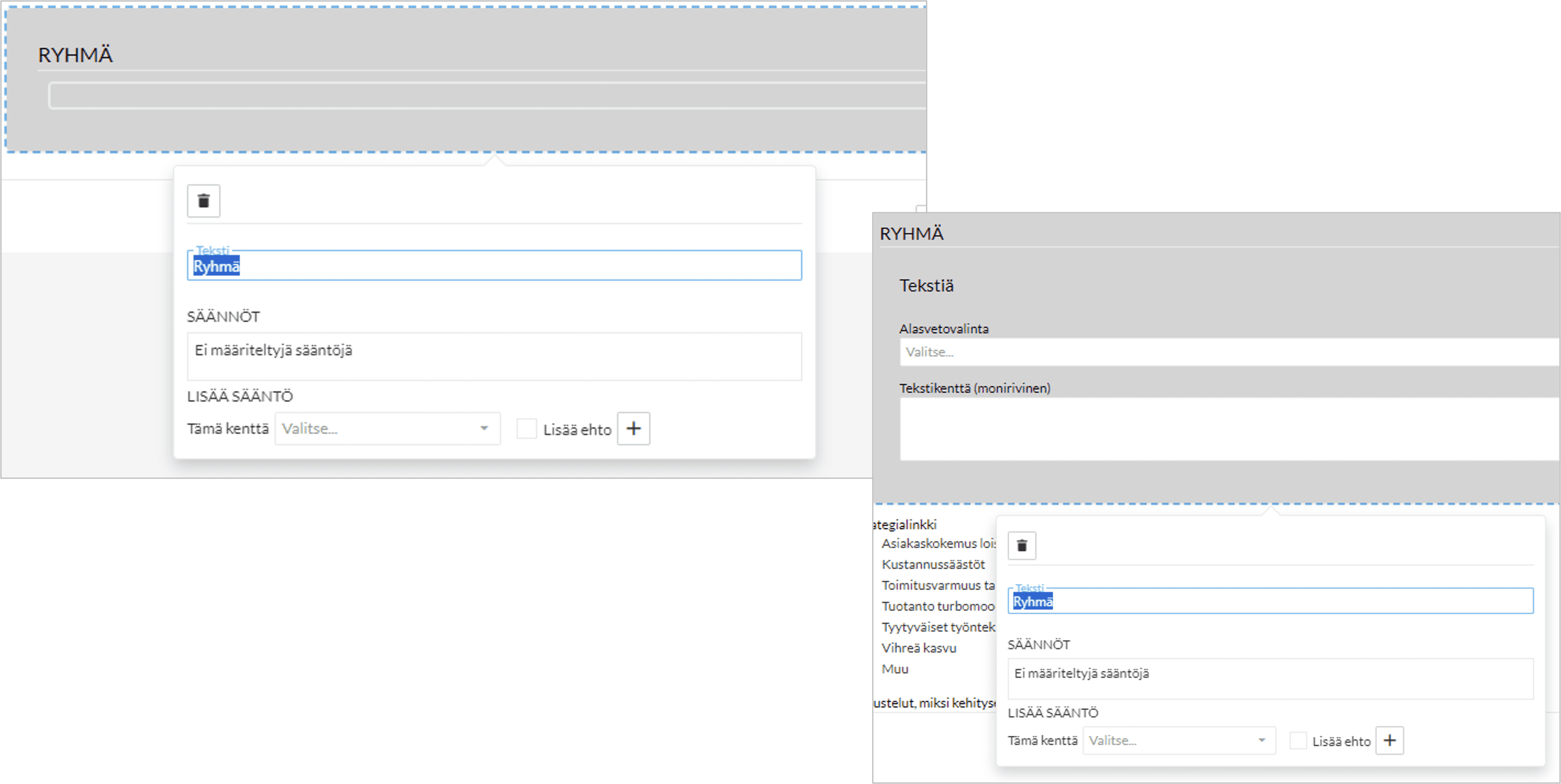The height and width of the screenshot is (784, 1561).
Task: Click plus button in right popup
Action: click(x=1390, y=740)
